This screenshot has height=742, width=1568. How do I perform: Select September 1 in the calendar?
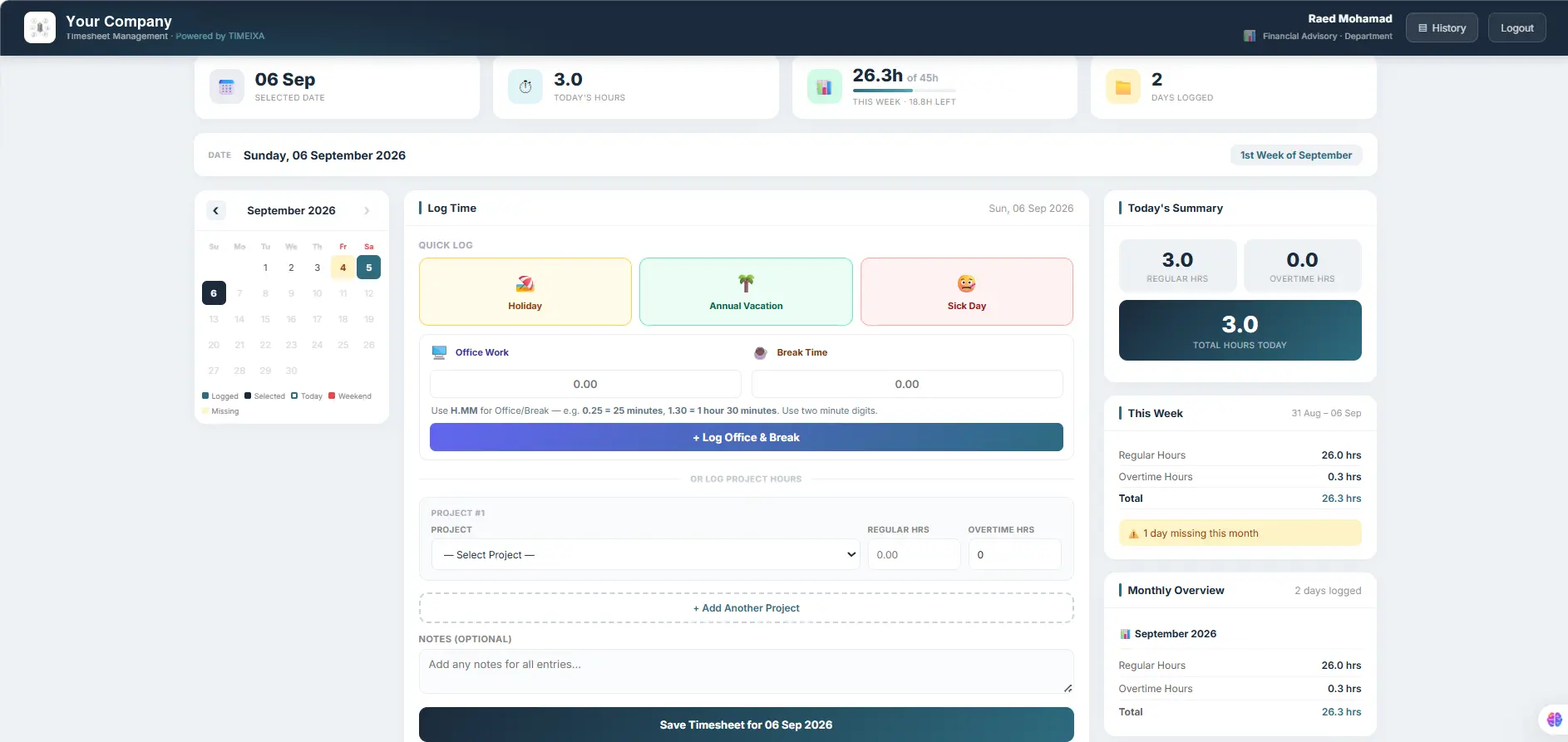click(265, 268)
